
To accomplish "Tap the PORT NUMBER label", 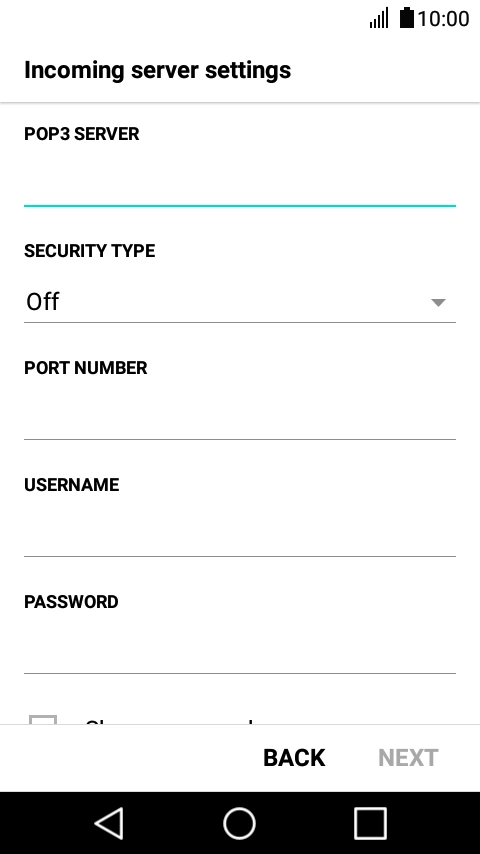I will point(86,368).
